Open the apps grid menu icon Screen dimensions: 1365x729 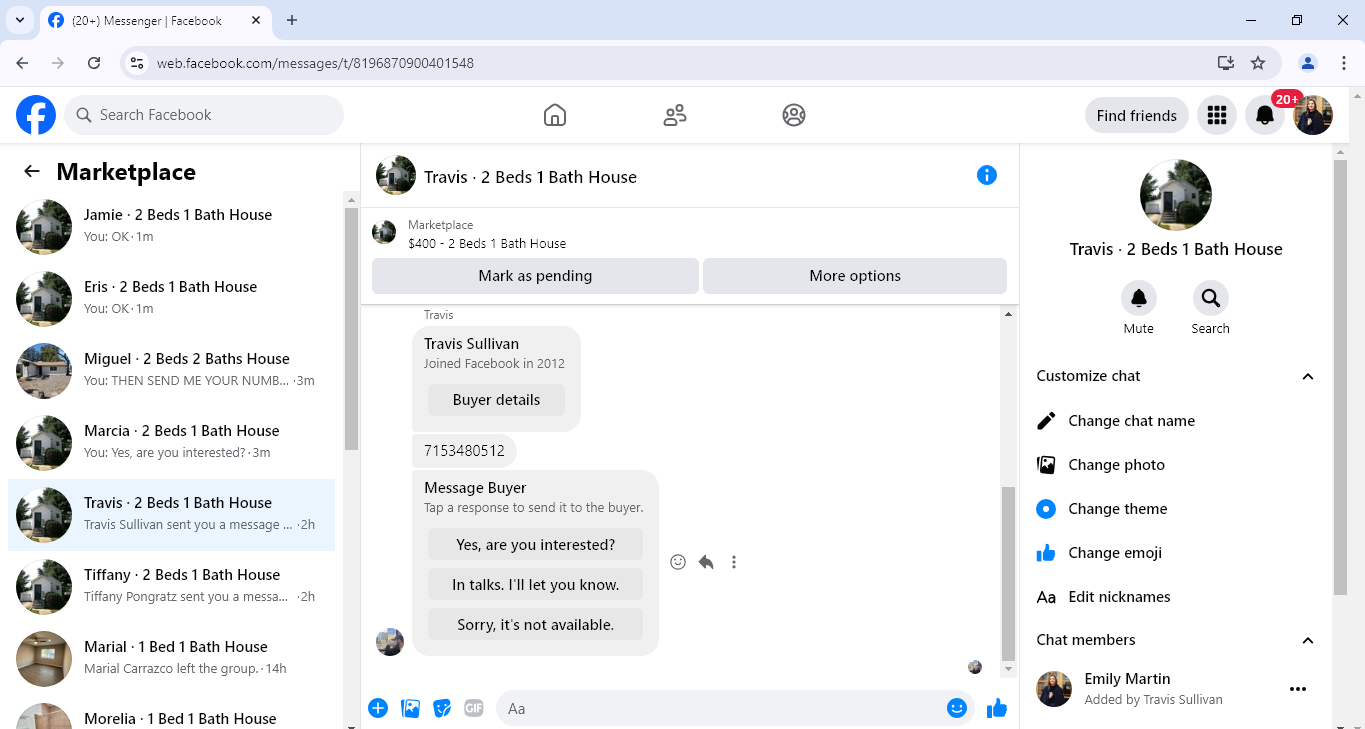1217,115
